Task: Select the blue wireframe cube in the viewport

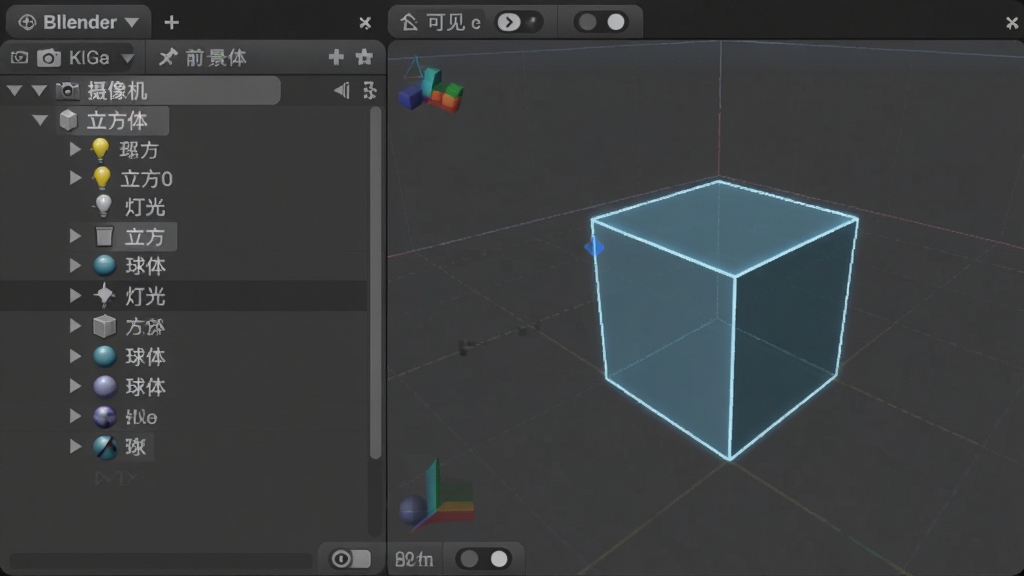Action: tap(725, 320)
